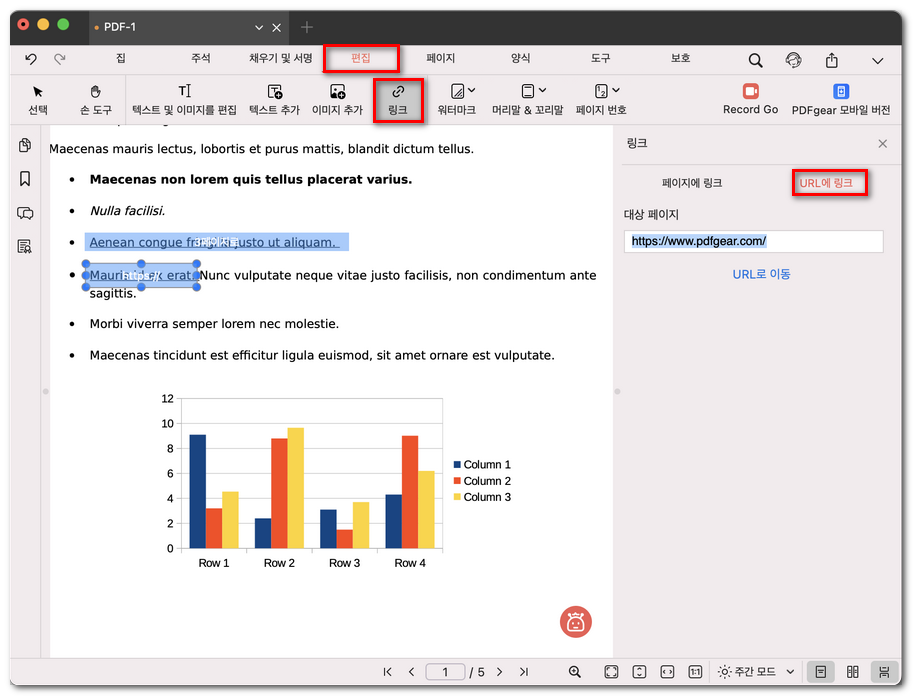This screenshot has height=696, width=913.
Task: Select the 손 도구 hand tool
Action: click(x=96, y=99)
